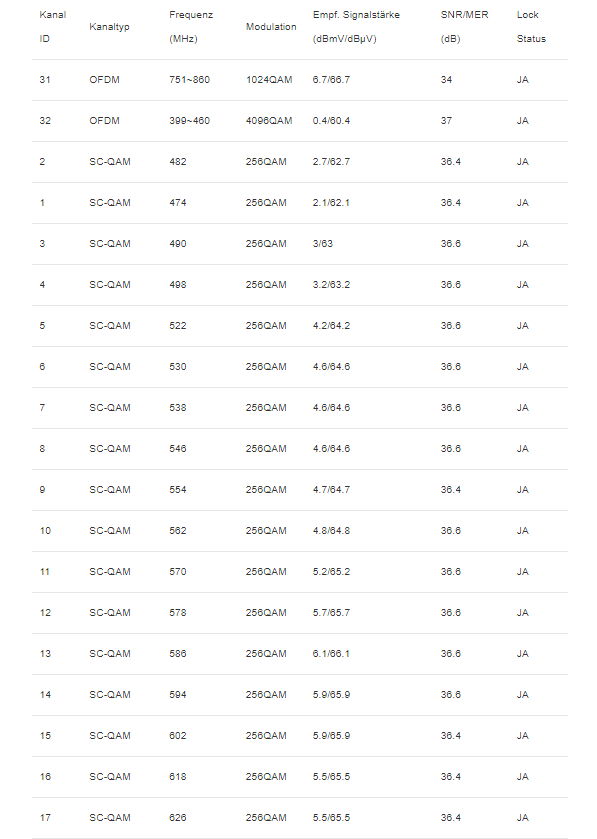The width and height of the screenshot is (597, 839).
Task: Select the 751~860 frequency cell
Action: coord(189,80)
